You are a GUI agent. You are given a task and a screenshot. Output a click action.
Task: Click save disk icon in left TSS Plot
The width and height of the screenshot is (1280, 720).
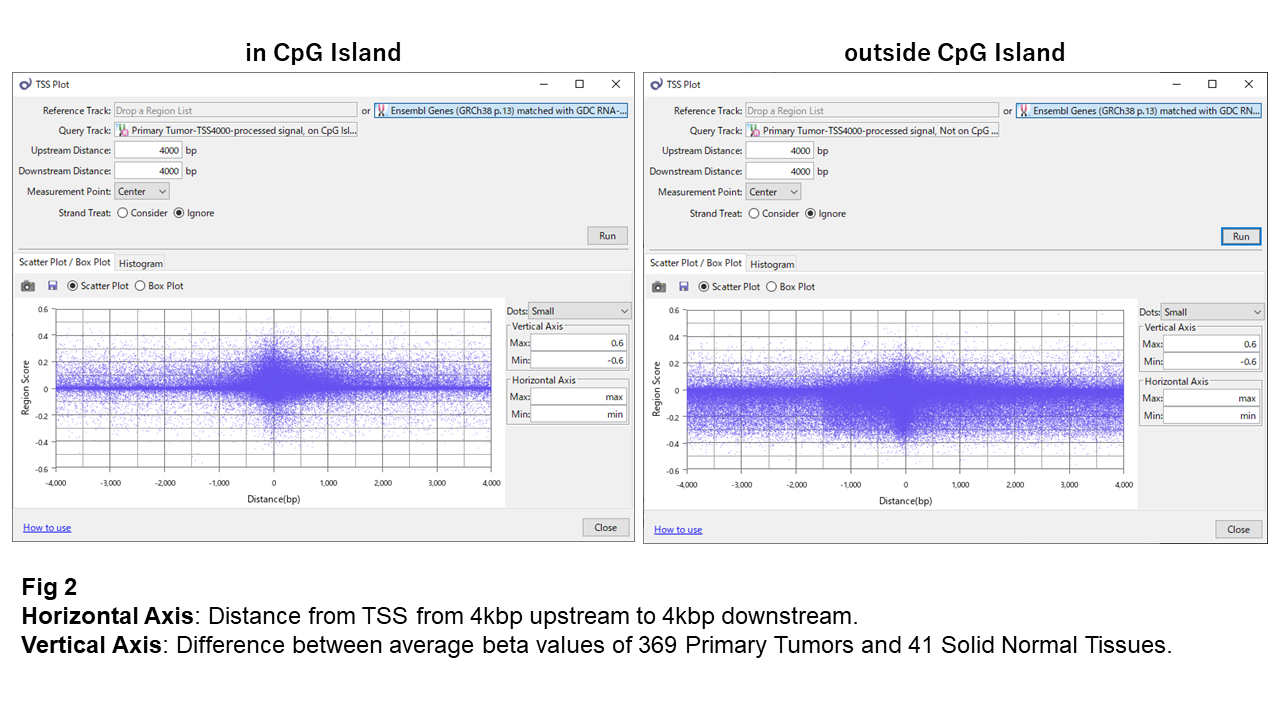point(52,286)
